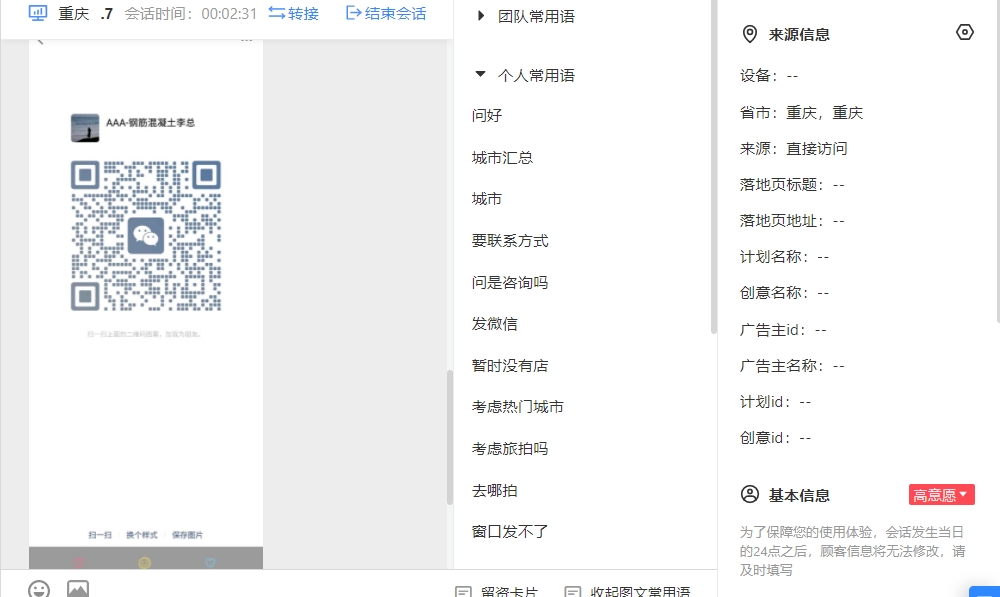1000x597 pixels.
Task: Click the send picture icon
Action: (x=78, y=589)
